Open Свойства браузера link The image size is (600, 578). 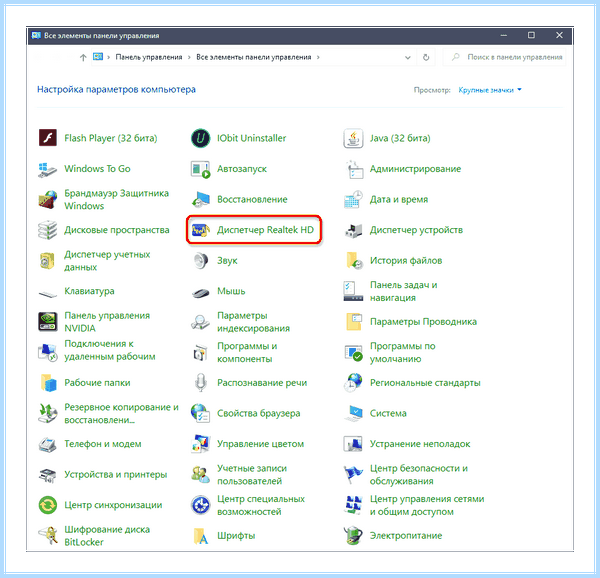pos(259,414)
